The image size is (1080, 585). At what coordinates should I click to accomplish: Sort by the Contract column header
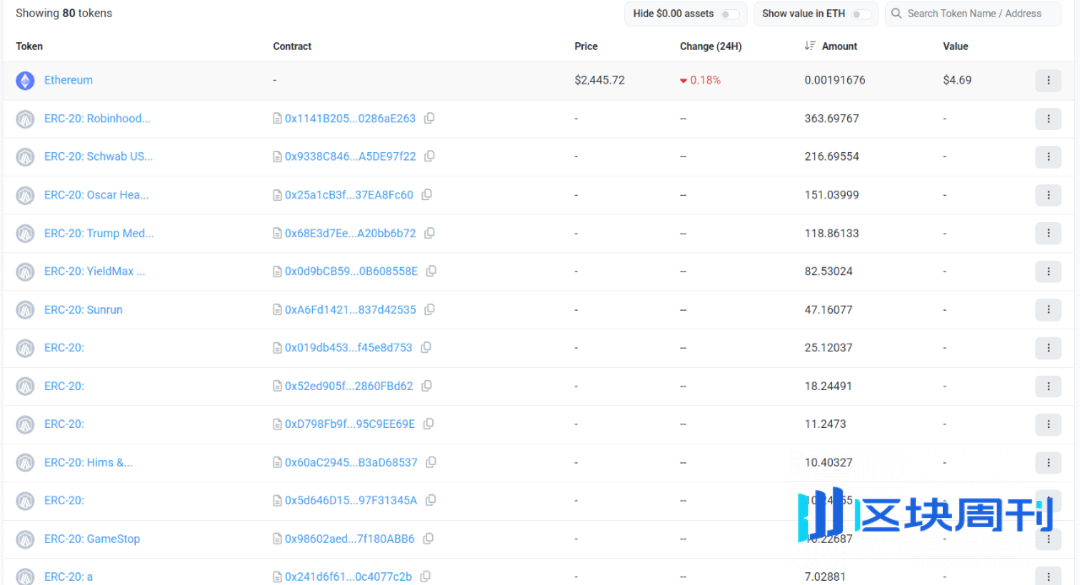pos(292,46)
